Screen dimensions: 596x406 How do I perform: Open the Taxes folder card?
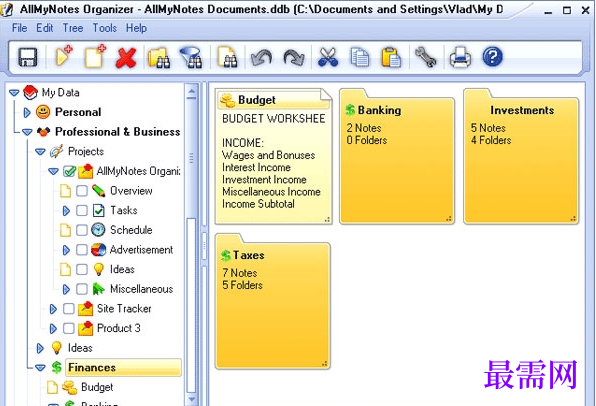[x=273, y=301]
